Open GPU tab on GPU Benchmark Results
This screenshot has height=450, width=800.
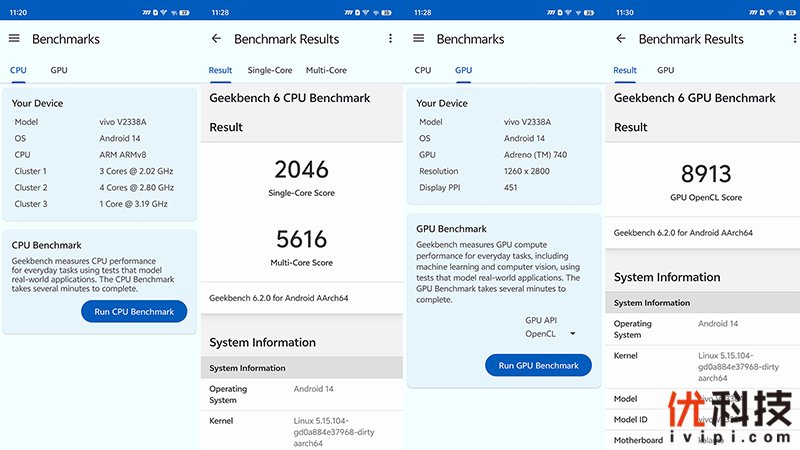point(665,70)
